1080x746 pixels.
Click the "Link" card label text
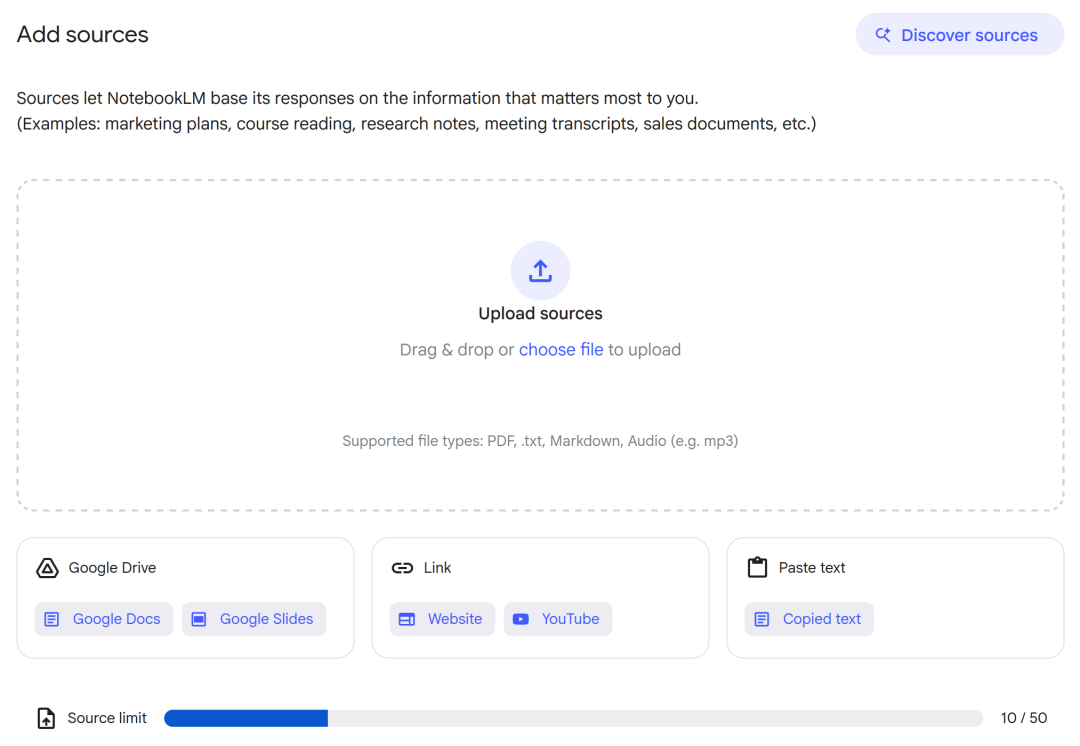point(437,568)
